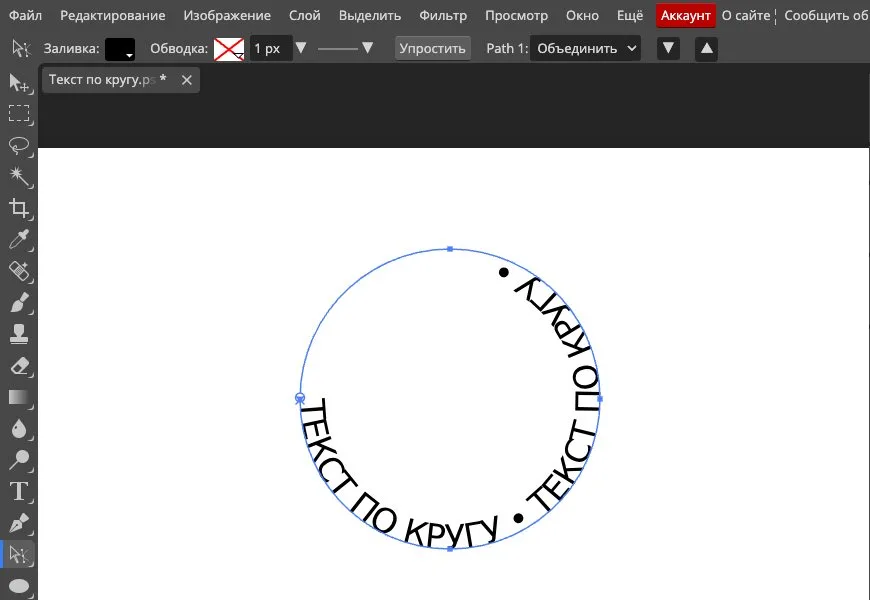
Task: Open the Path 1 Объединить dropdown
Action: pyautogui.click(x=585, y=48)
